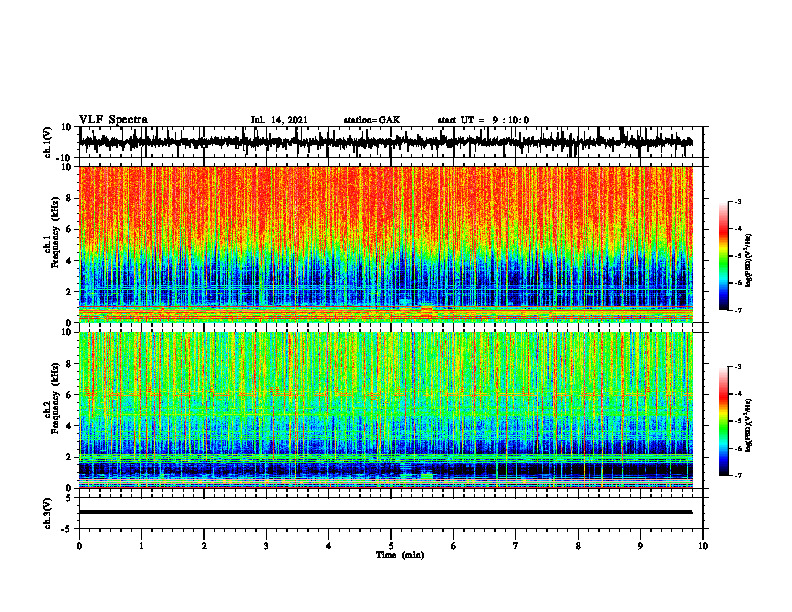Screen dimensions: 792x612
Task: Click time axis tick label '4'
Action: point(329,546)
